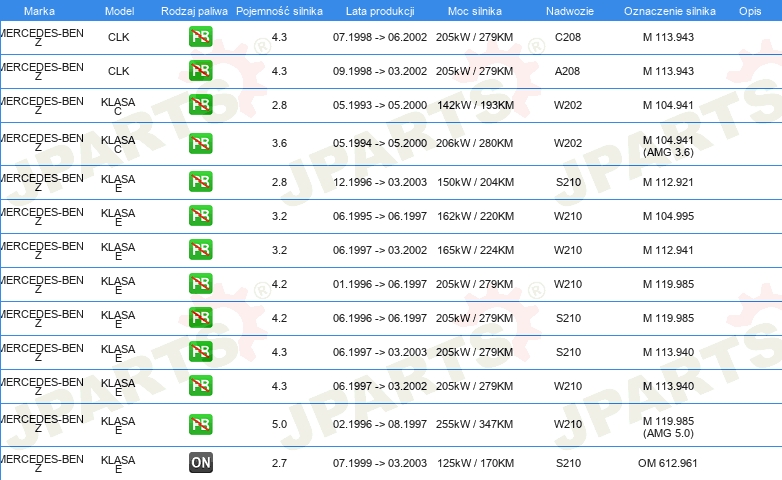The image size is (782, 480).
Task: Click power value 150kW / 204KM
Action: [475, 182]
